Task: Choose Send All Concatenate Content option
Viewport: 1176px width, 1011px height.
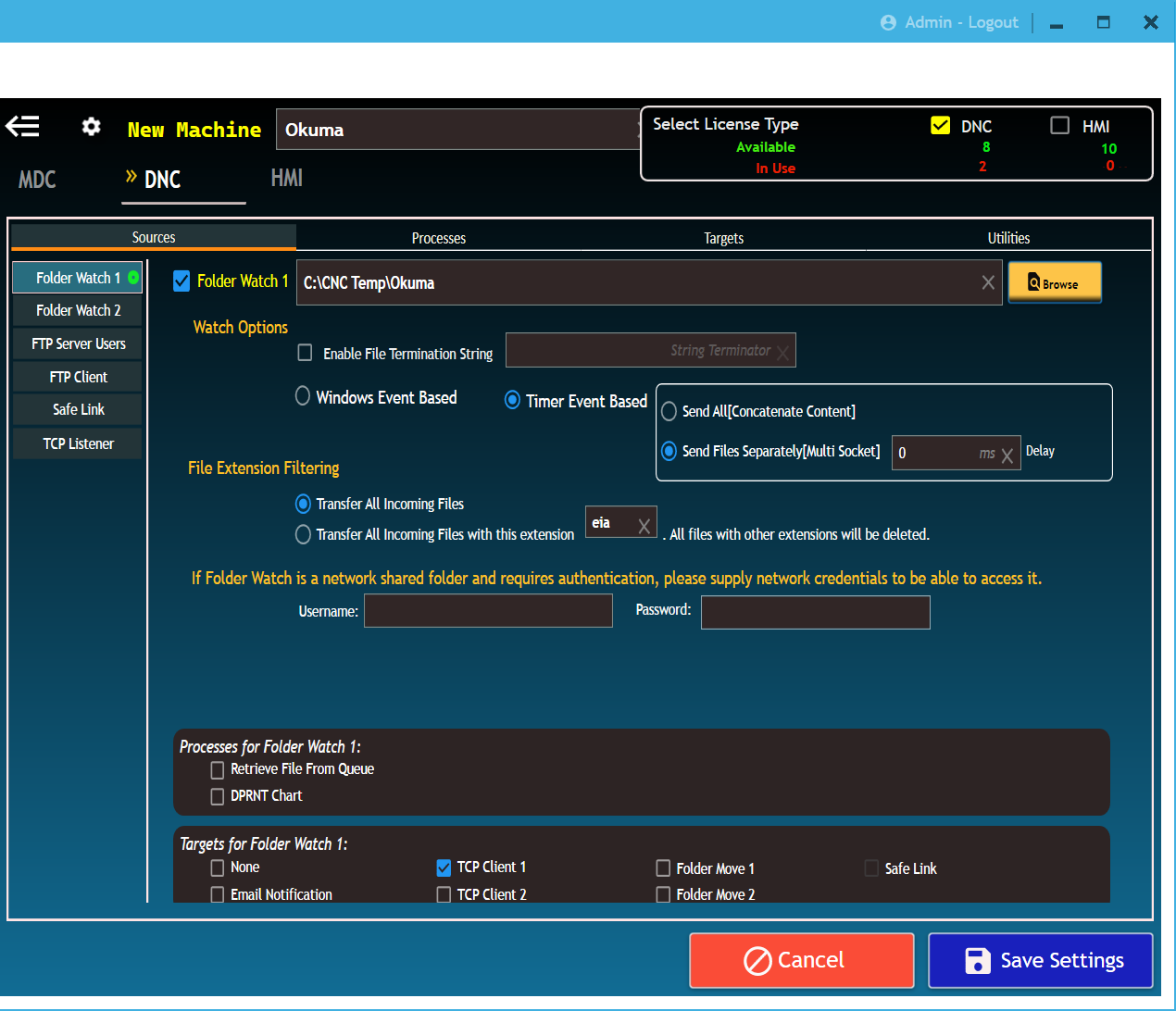Action: [x=669, y=412]
